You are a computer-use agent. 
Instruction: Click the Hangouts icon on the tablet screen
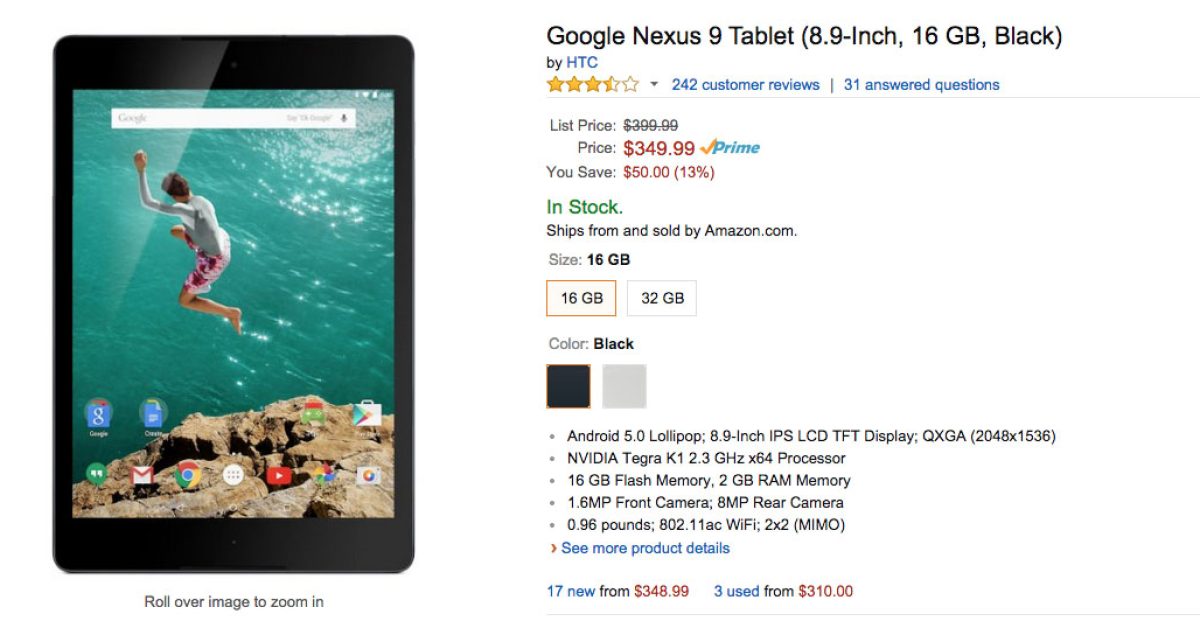(97, 476)
